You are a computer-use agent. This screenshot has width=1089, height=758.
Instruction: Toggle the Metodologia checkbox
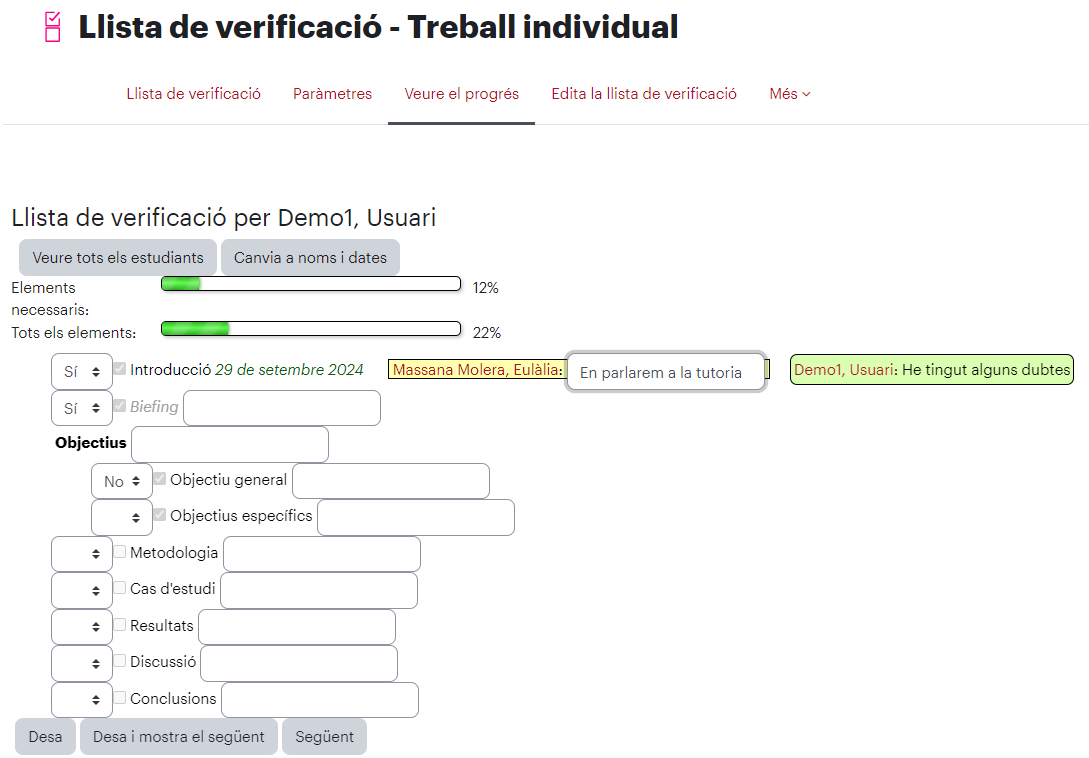120,552
